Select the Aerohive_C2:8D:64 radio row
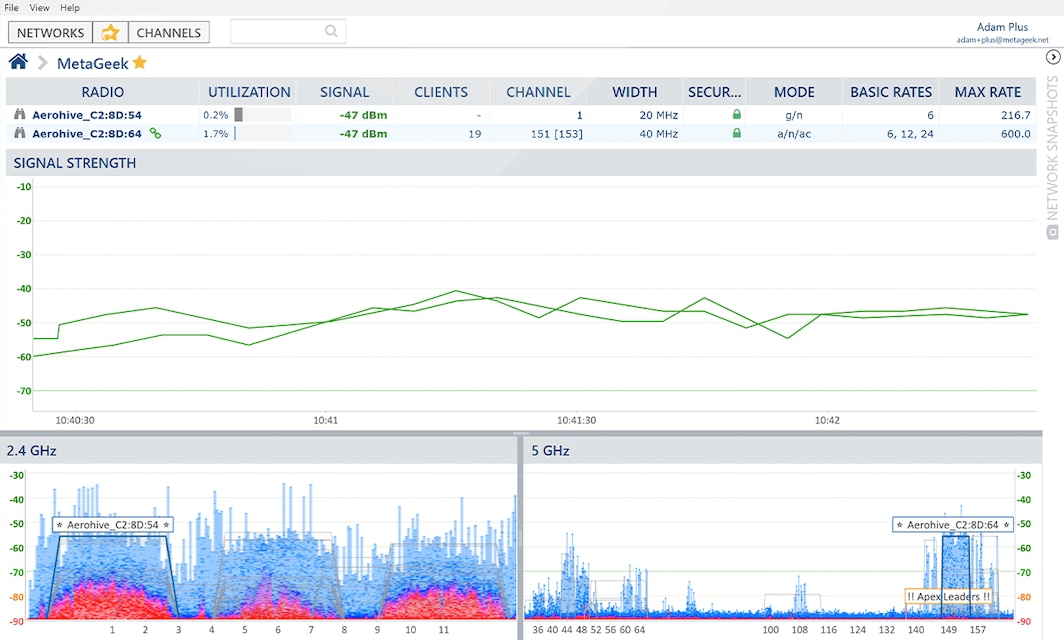The width and height of the screenshot is (1064, 640). [521, 134]
